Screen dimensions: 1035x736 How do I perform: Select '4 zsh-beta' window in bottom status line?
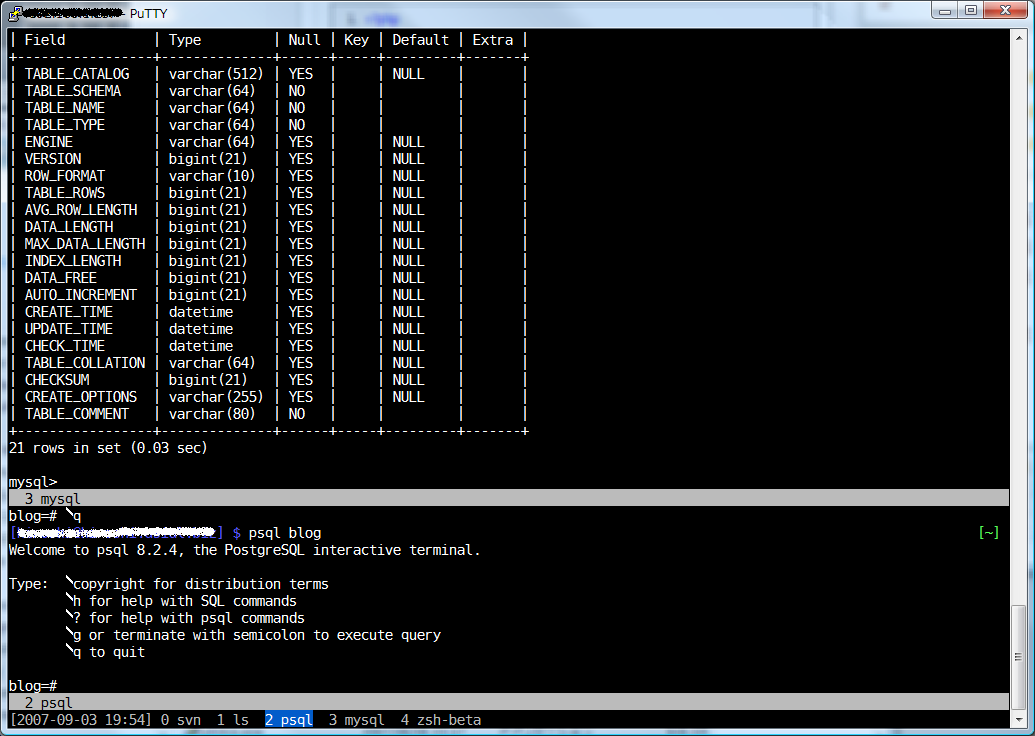pos(441,720)
